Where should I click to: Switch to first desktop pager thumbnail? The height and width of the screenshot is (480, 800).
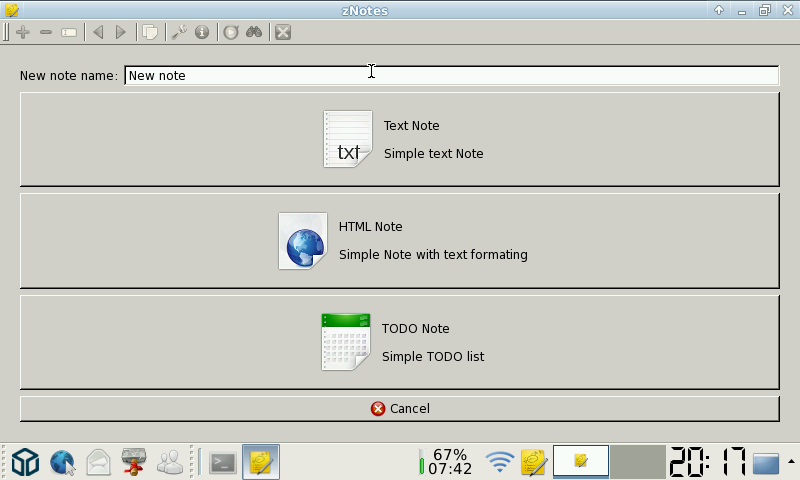[581, 462]
